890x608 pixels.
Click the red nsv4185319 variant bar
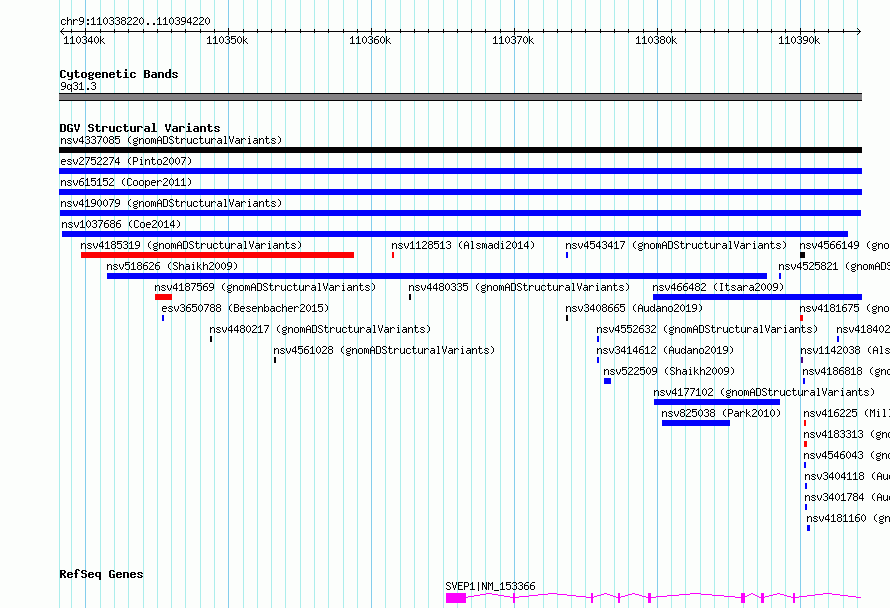click(x=217, y=255)
